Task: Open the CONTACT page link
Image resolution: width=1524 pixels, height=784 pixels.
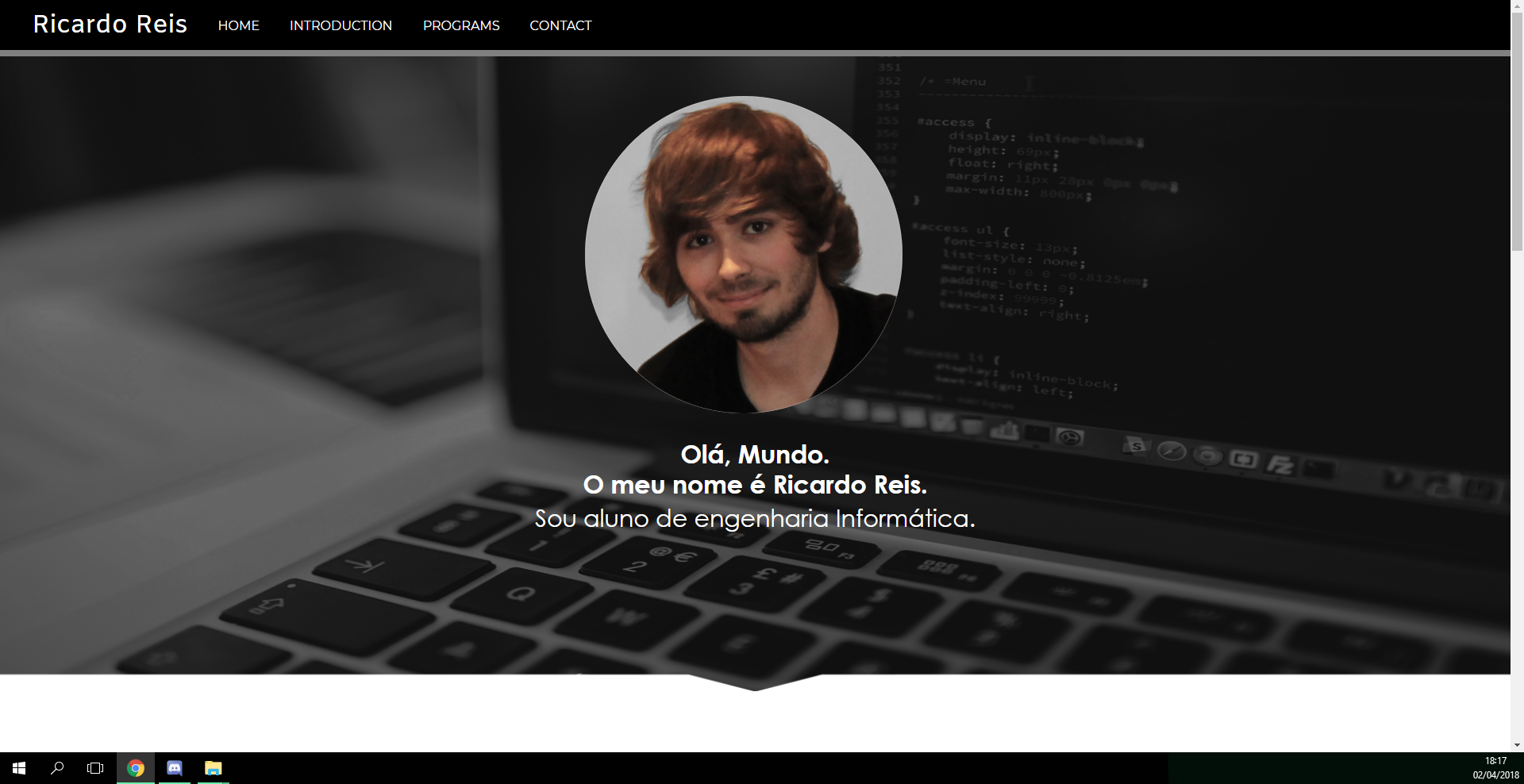Action: [x=560, y=25]
